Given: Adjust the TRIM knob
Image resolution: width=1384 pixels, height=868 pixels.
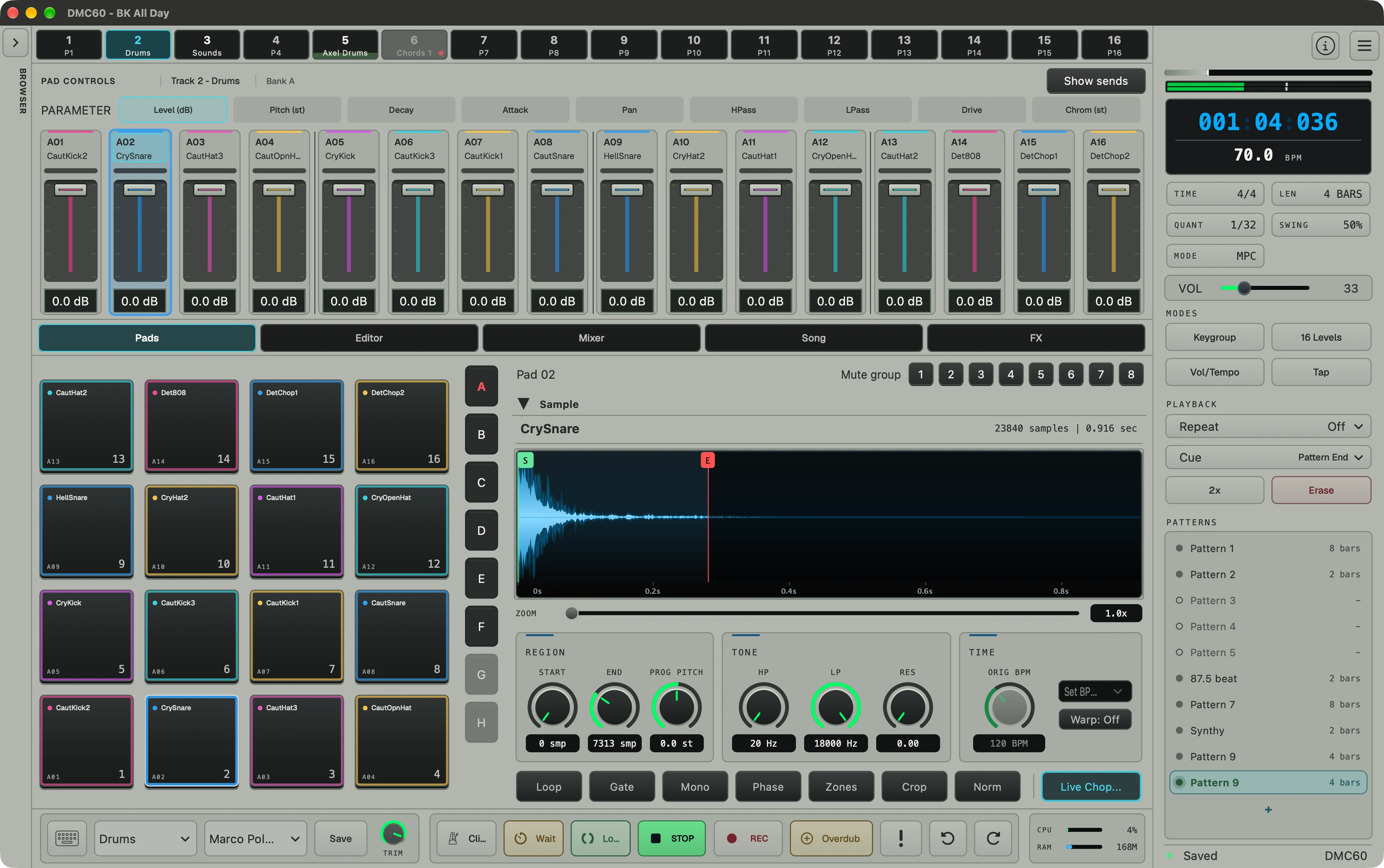Looking at the screenshot, I should pyautogui.click(x=393, y=833).
